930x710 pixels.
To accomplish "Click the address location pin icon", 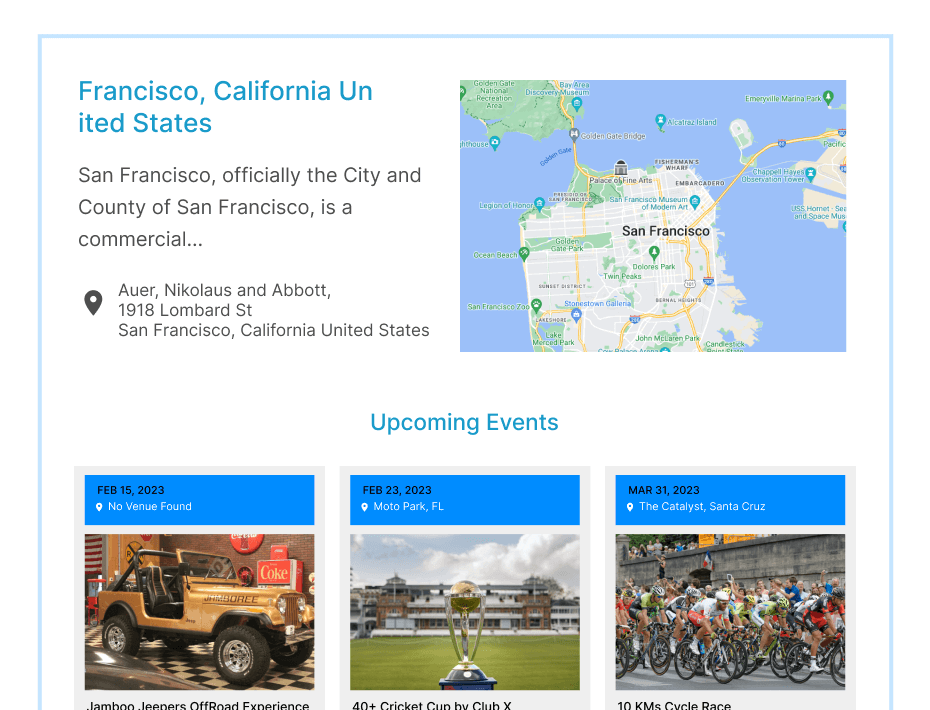I will [93, 302].
